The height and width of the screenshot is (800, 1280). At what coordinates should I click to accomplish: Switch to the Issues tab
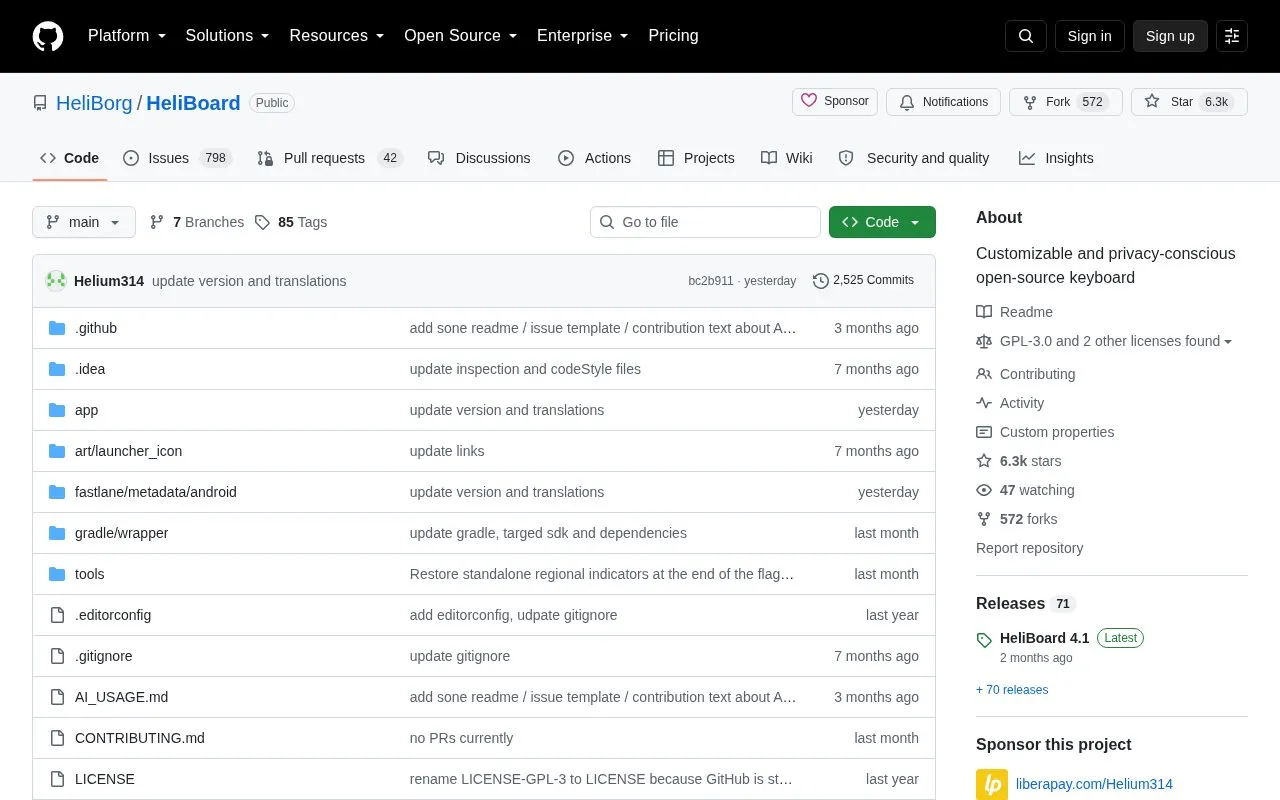click(x=177, y=158)
